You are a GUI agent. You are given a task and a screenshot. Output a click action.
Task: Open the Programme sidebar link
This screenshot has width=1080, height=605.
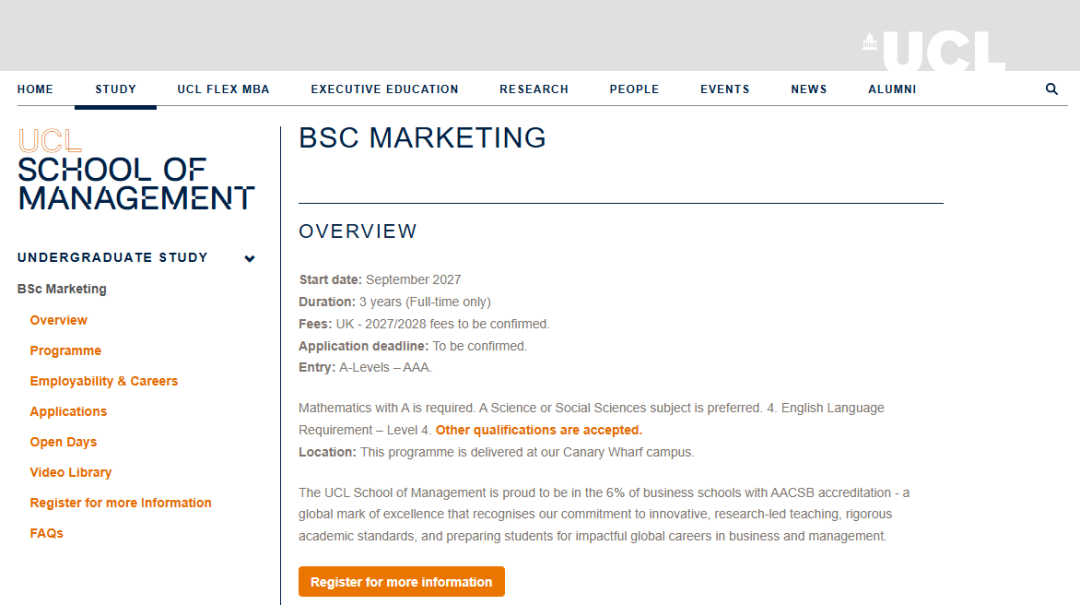pos(65,351)
